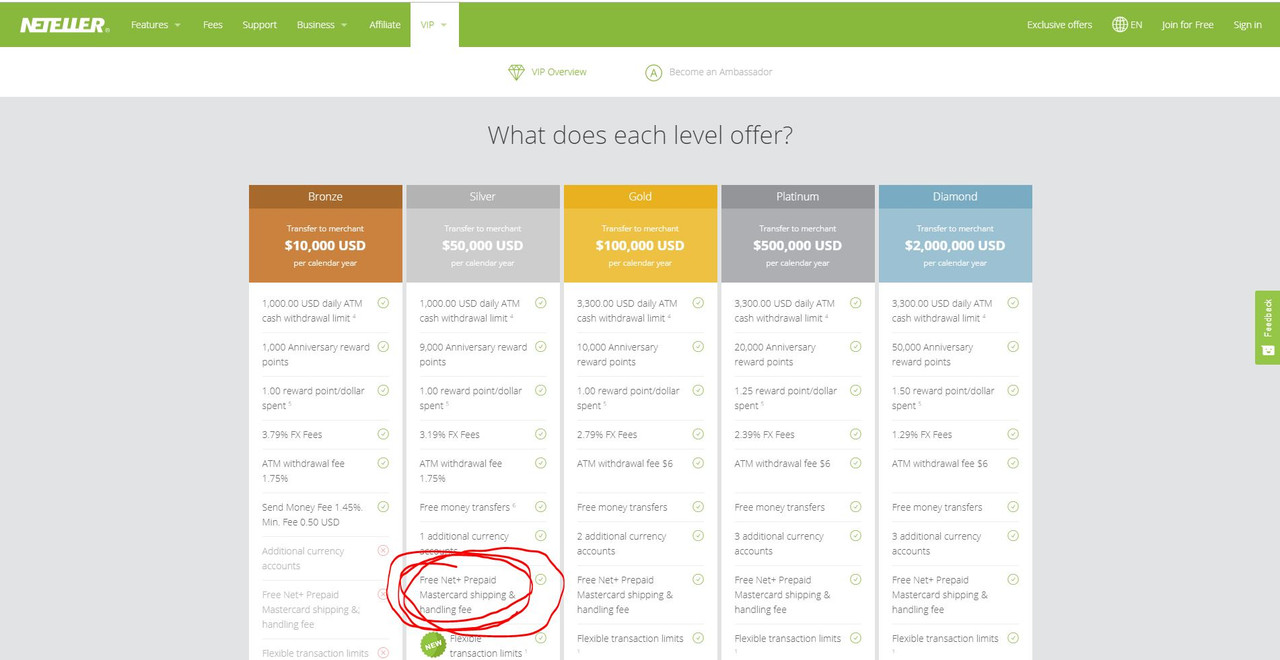Click Bronze checkmark for 3.79% FX Fees
The width and height of the screenshot is (1280, 660).
click(x=383, y=434)
